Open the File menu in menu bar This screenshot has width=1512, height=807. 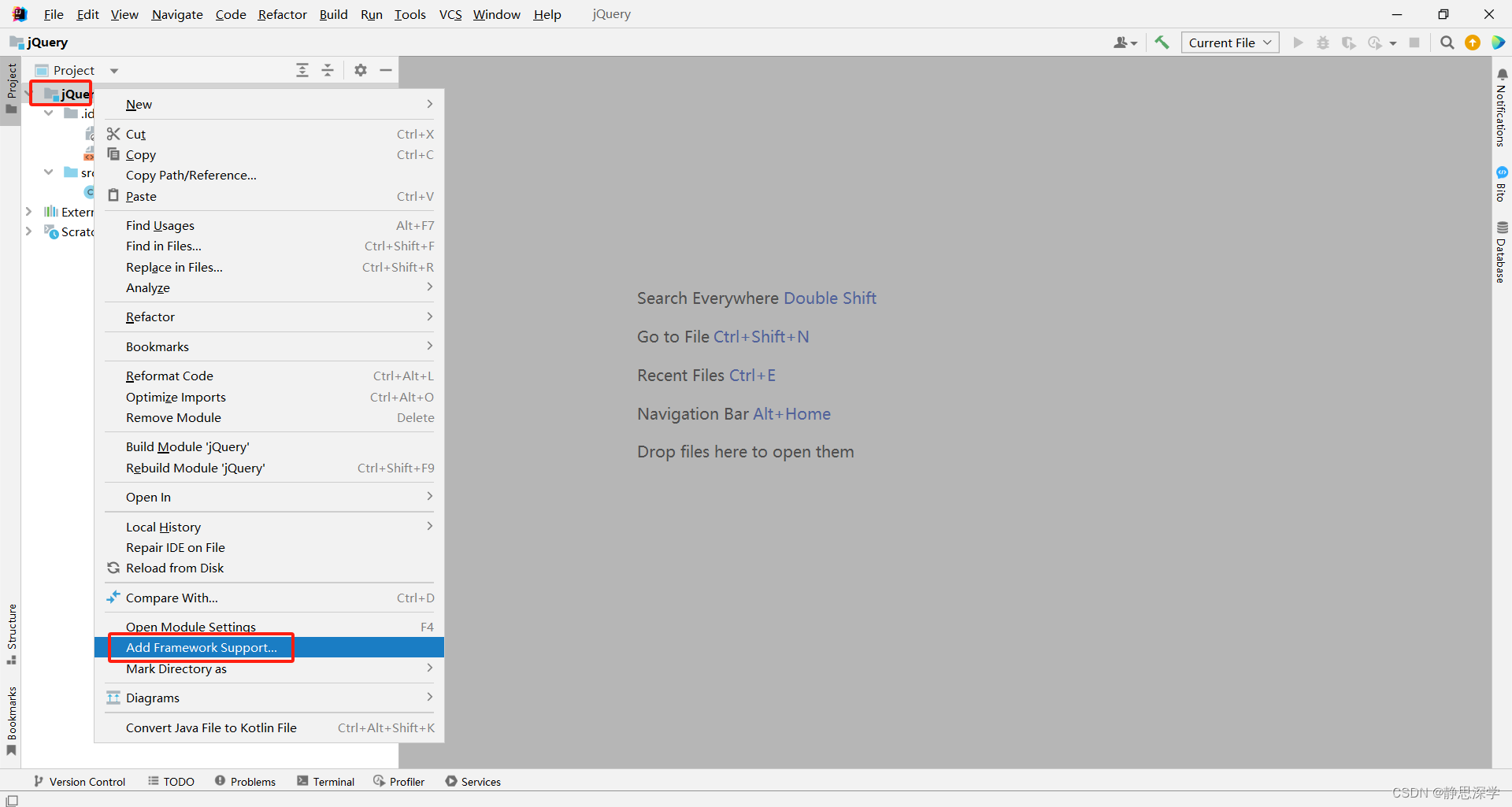pos(54,14)
